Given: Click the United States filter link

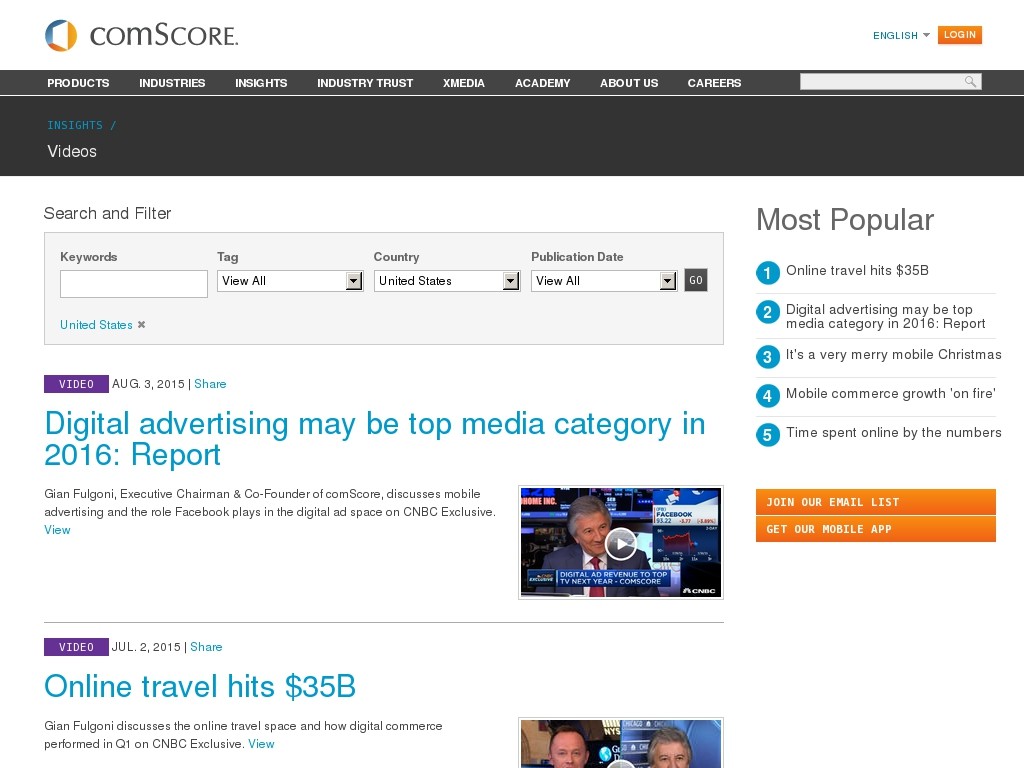Looking at the screenshot, I should 96,325.
